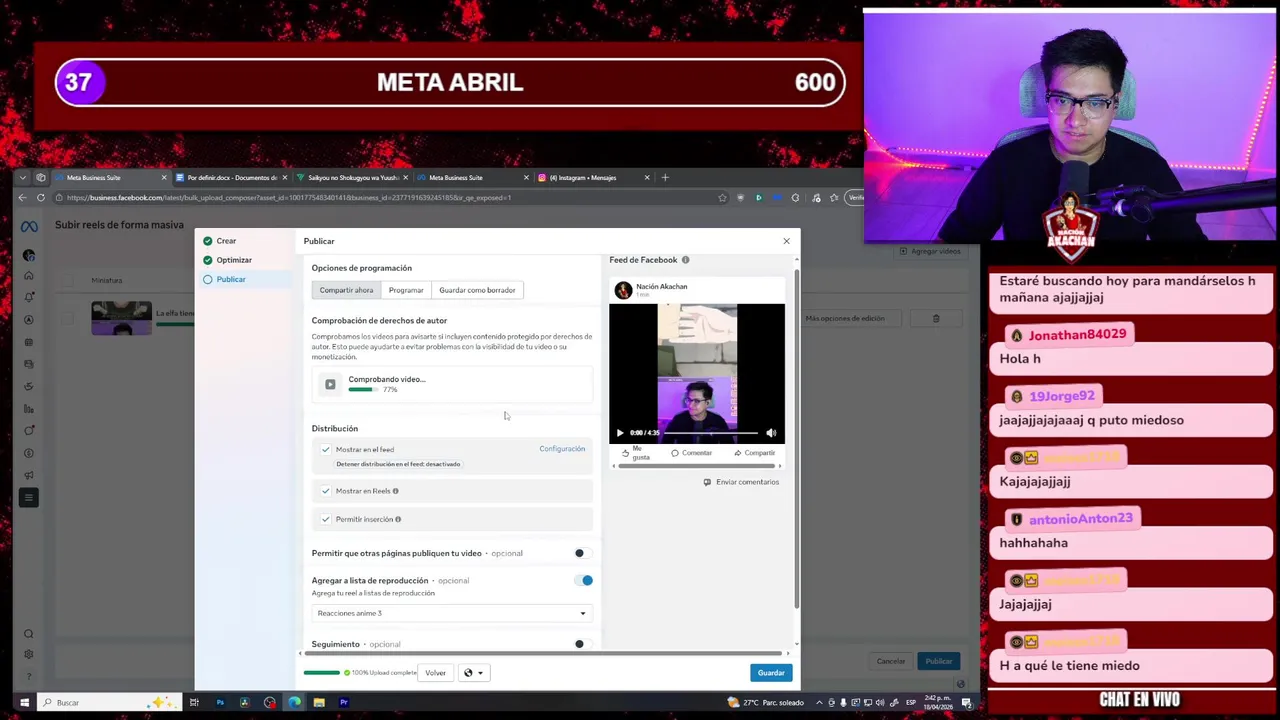Screen dimensions: 1280x720
Task: Click Comentar in the feed preview
Action: click(x=691, y=453)
